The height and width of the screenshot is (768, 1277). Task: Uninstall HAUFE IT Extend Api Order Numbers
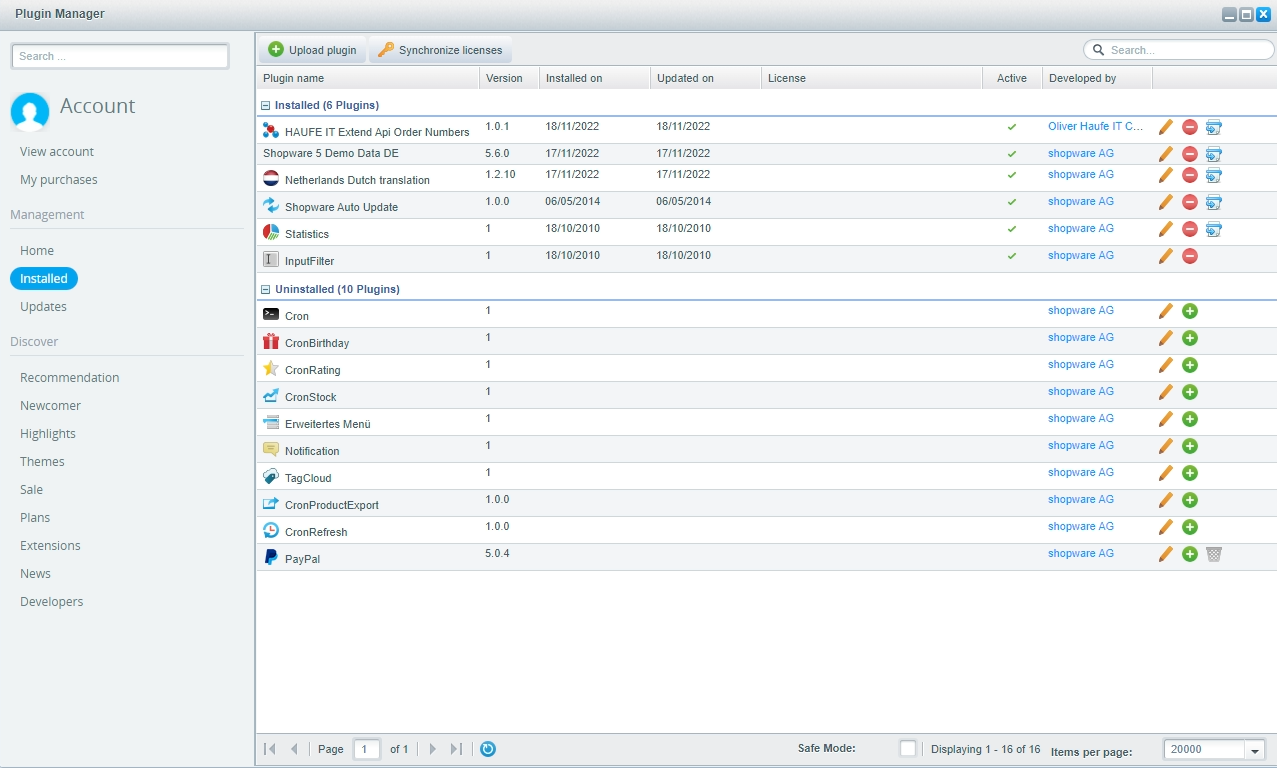click(x=1190, y=127)
